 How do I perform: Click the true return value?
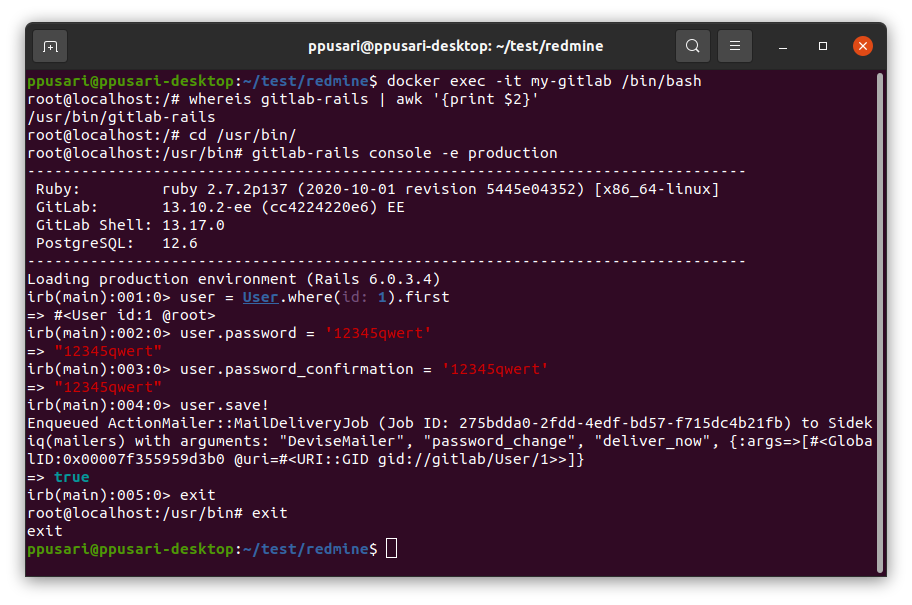72,477
